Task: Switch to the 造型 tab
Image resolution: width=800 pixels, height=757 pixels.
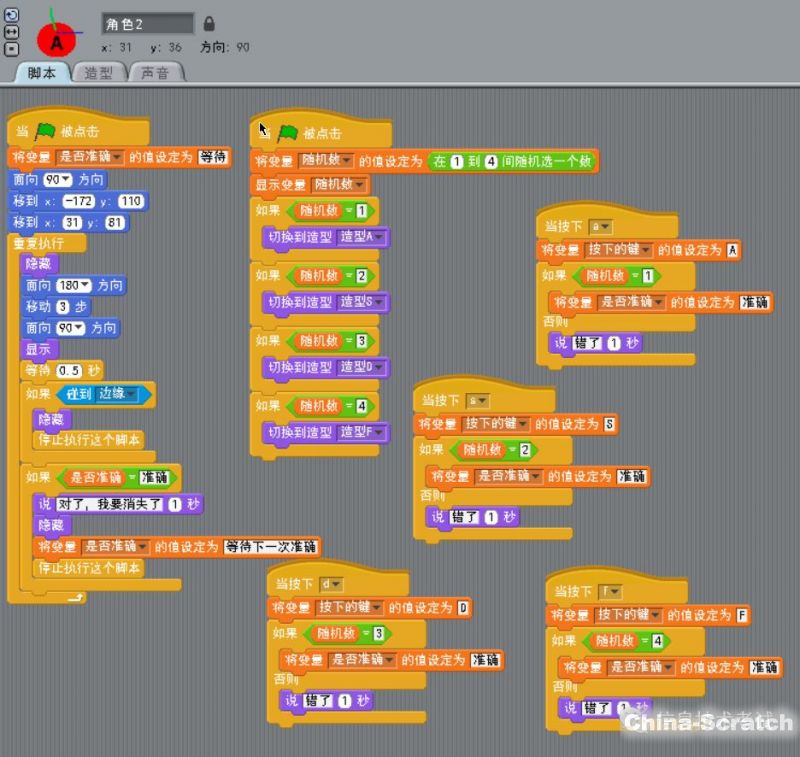Action: click(x=99, y=73)
